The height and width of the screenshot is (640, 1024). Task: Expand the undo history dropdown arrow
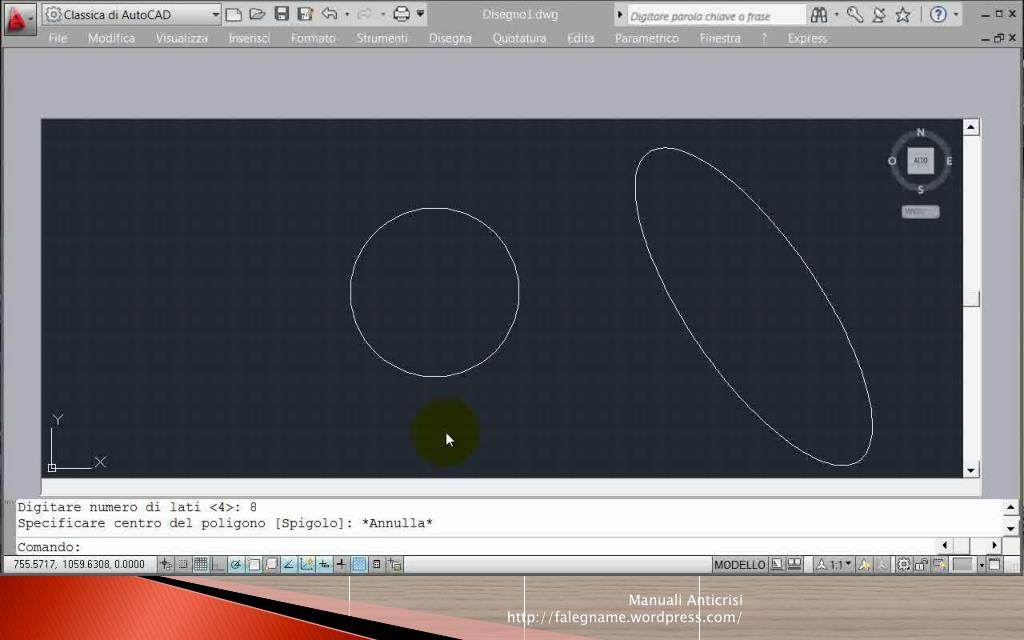coord(347,14)
